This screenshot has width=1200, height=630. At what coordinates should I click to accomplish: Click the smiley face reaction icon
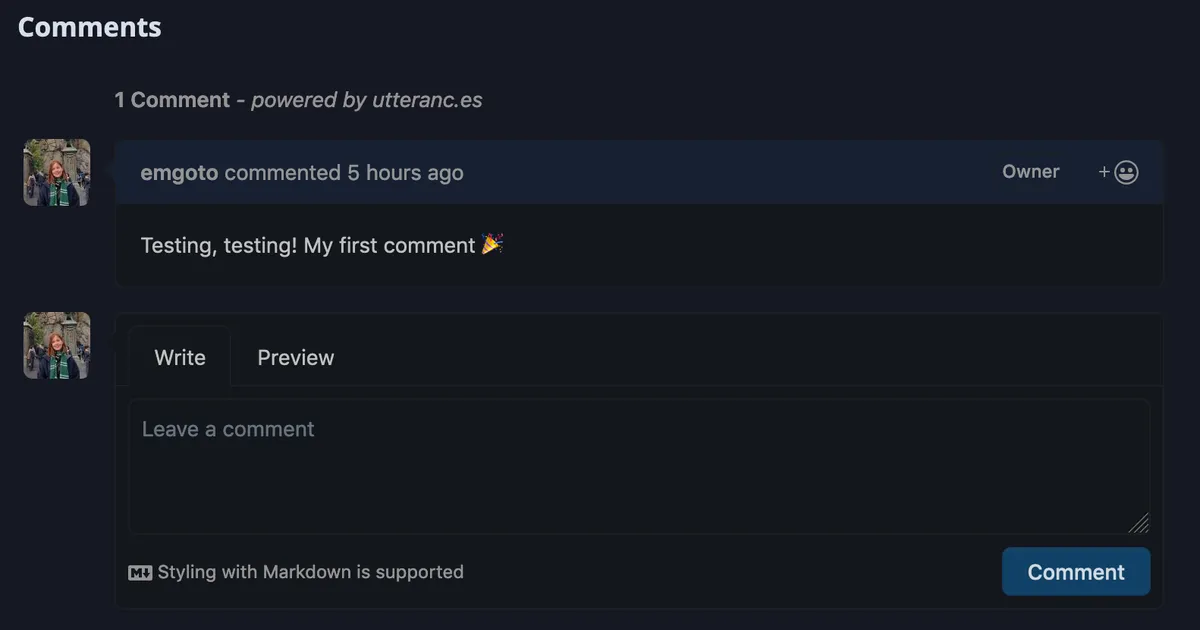1126,171
